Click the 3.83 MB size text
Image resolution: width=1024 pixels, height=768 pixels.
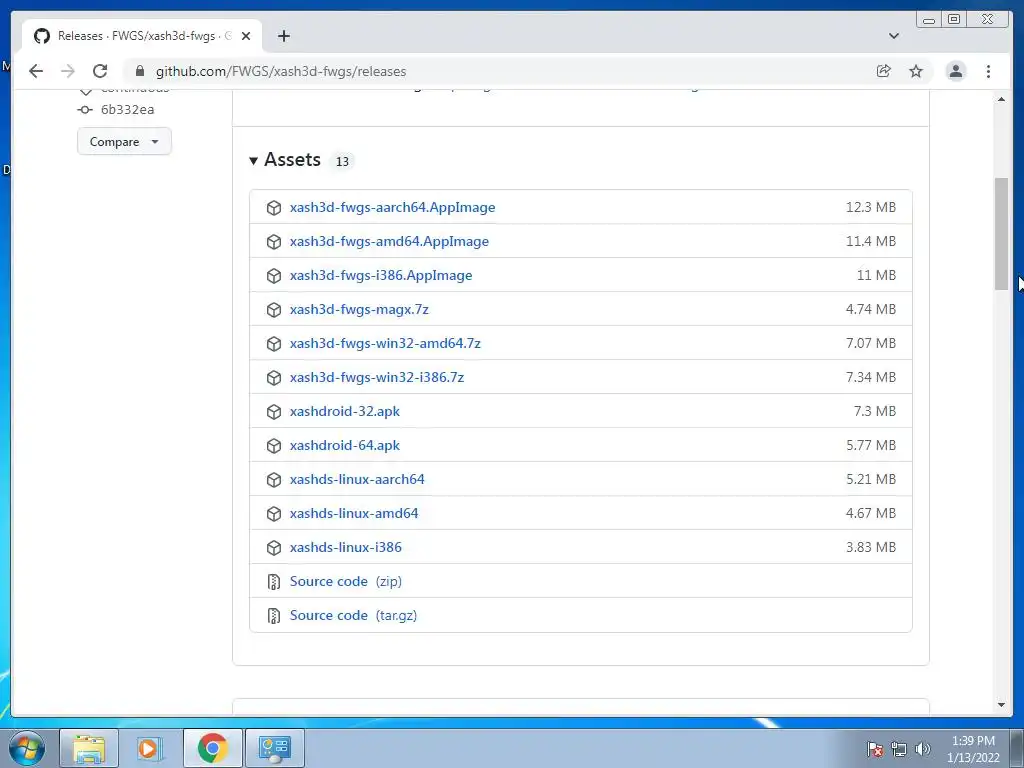click(x=871, y=547)
